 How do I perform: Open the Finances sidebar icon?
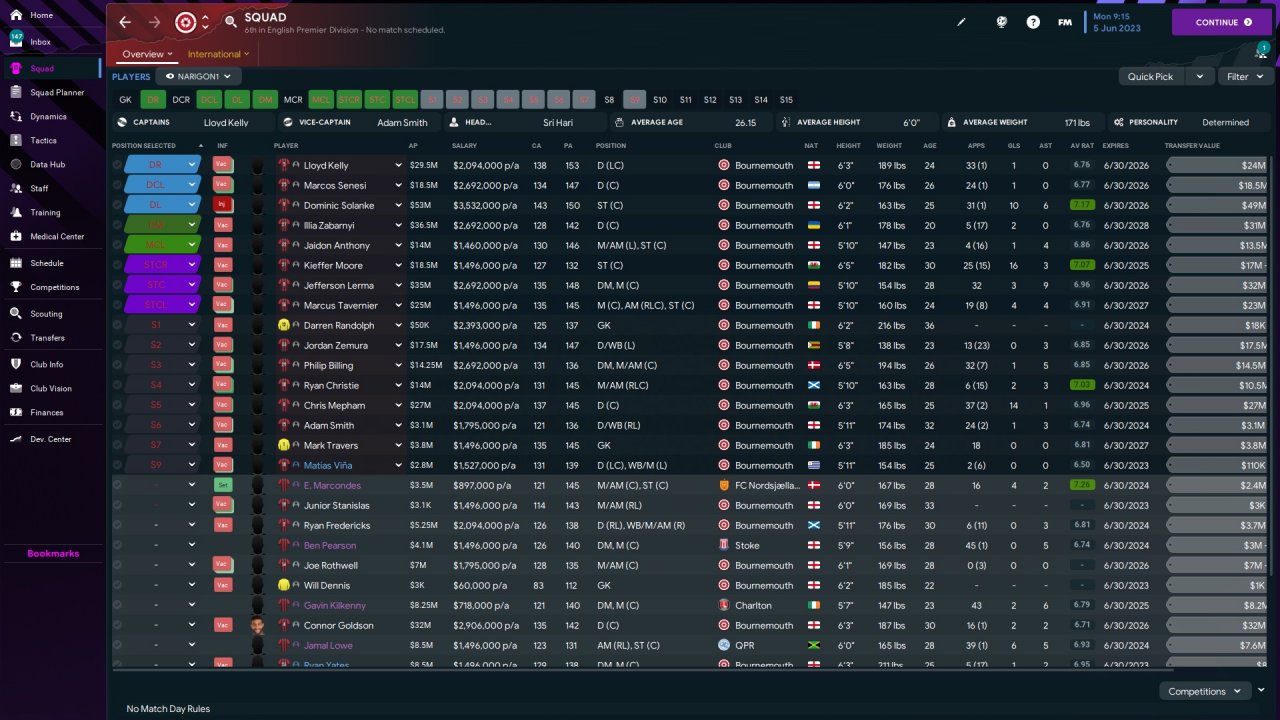pos(16,412)
